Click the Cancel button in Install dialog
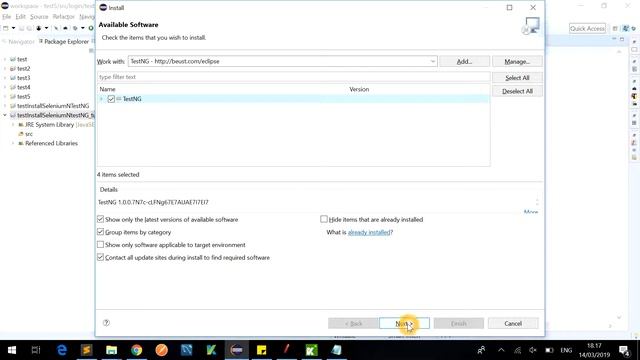Viewport: 640px width, 360px height. [x=513, y=323]
